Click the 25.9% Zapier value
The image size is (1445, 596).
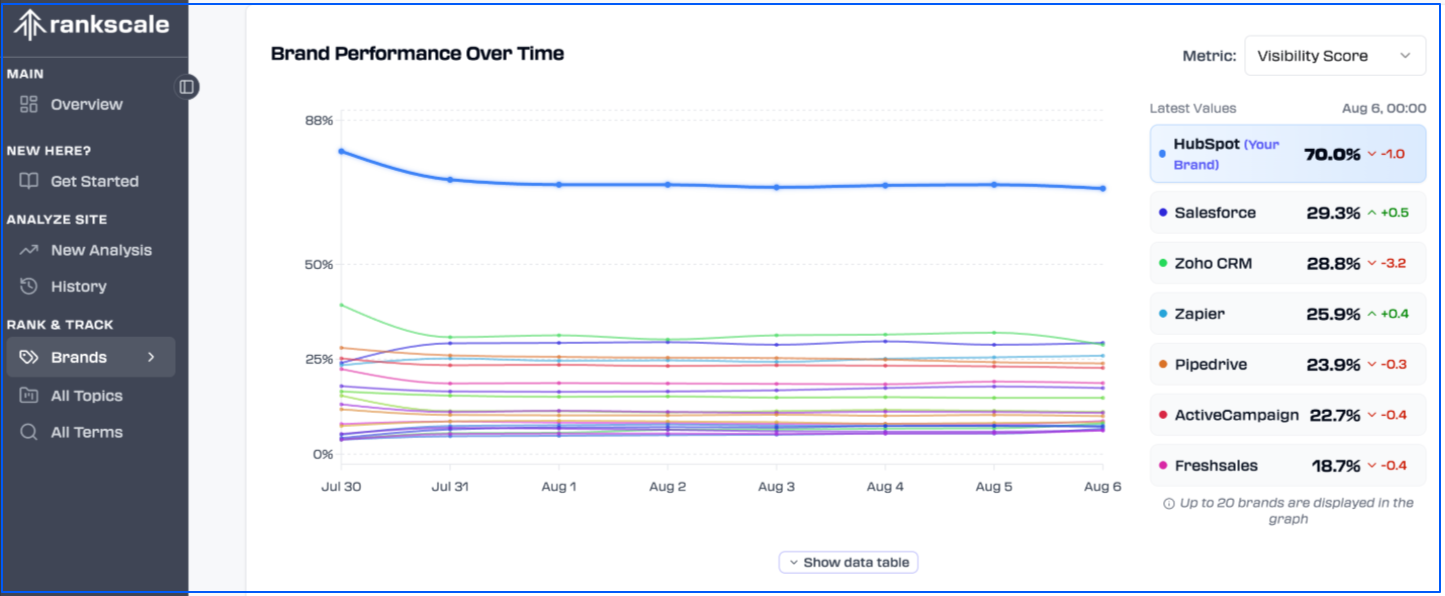pyautogui.click(x=1334, y=314)
